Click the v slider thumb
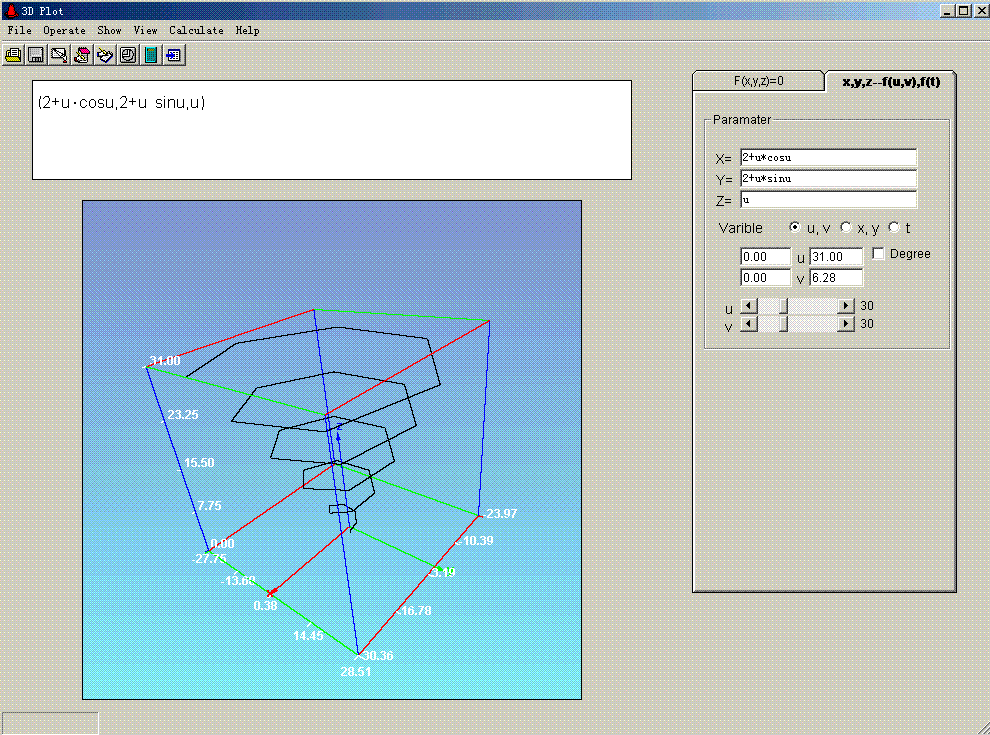 click(x=784, y=324)
